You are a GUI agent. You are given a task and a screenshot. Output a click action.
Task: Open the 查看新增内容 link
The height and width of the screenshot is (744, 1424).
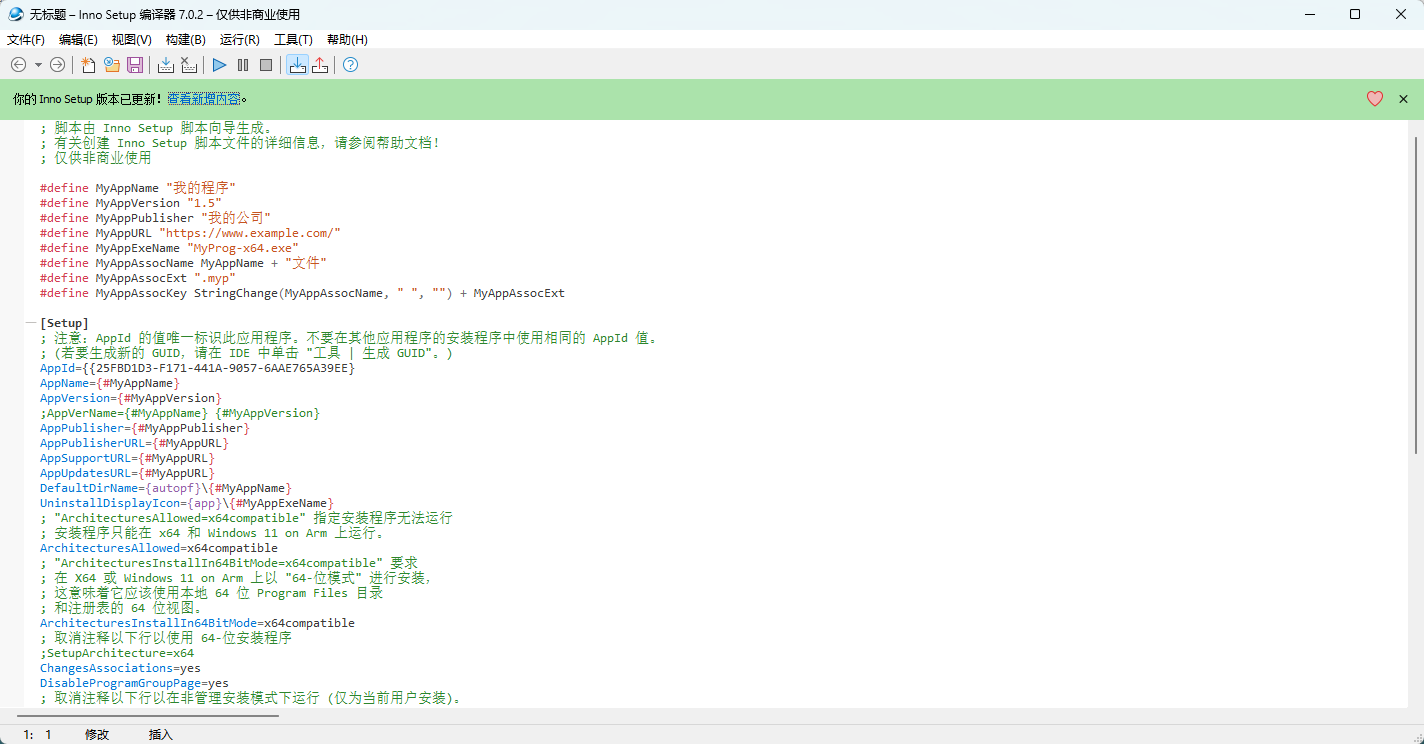(203, 99)
